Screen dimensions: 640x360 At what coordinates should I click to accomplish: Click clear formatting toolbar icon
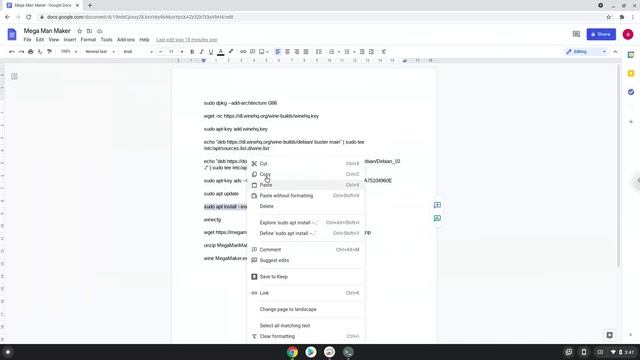point(384,52)
